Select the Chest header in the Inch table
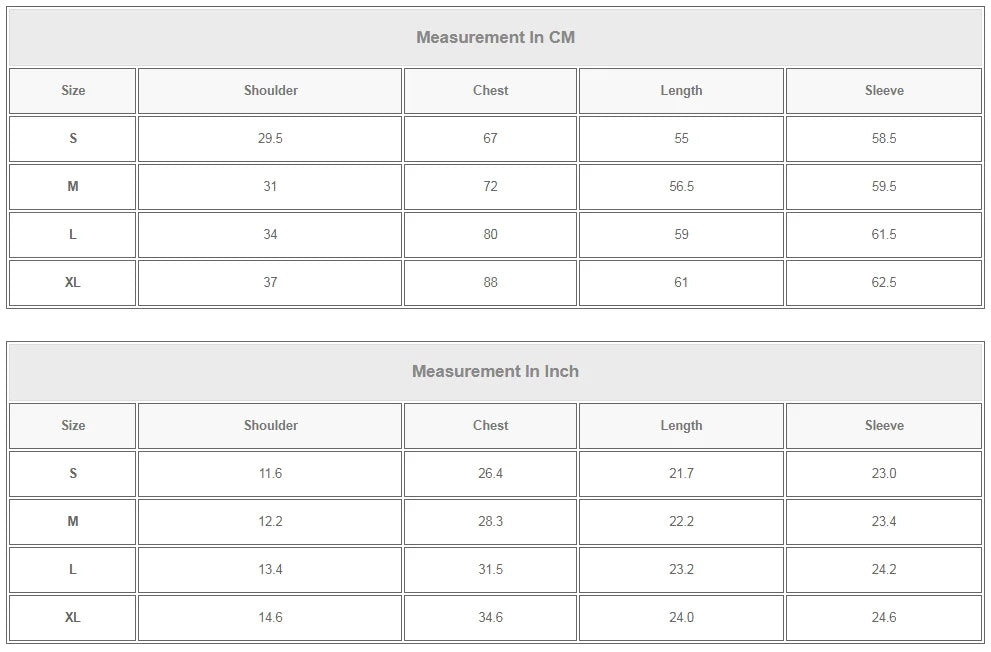 tap(490, 426)
